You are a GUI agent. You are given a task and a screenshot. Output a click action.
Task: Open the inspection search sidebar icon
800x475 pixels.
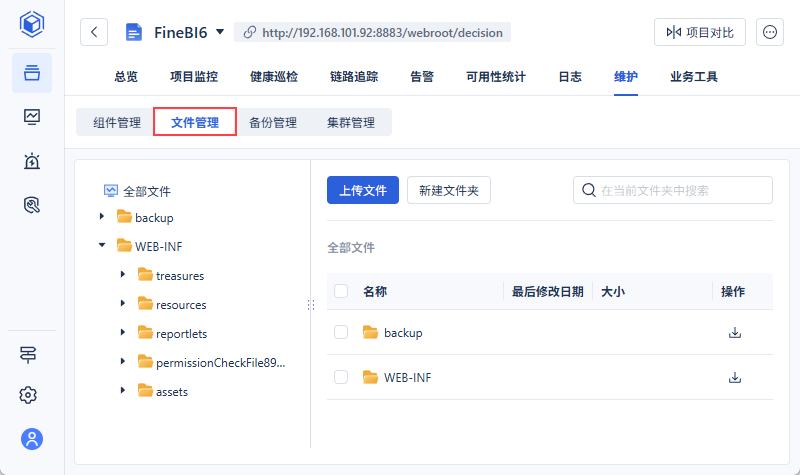tap(32, 205)
